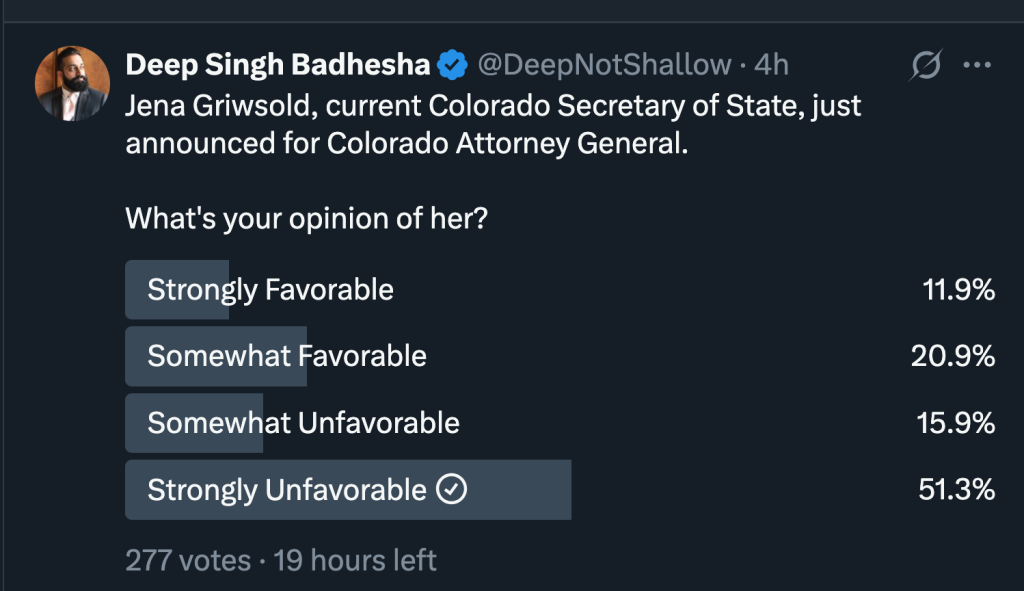This screenshot has height=591, width=1024.
Task: Click the 15.9% poll result
Action: [x=956, y=423]
